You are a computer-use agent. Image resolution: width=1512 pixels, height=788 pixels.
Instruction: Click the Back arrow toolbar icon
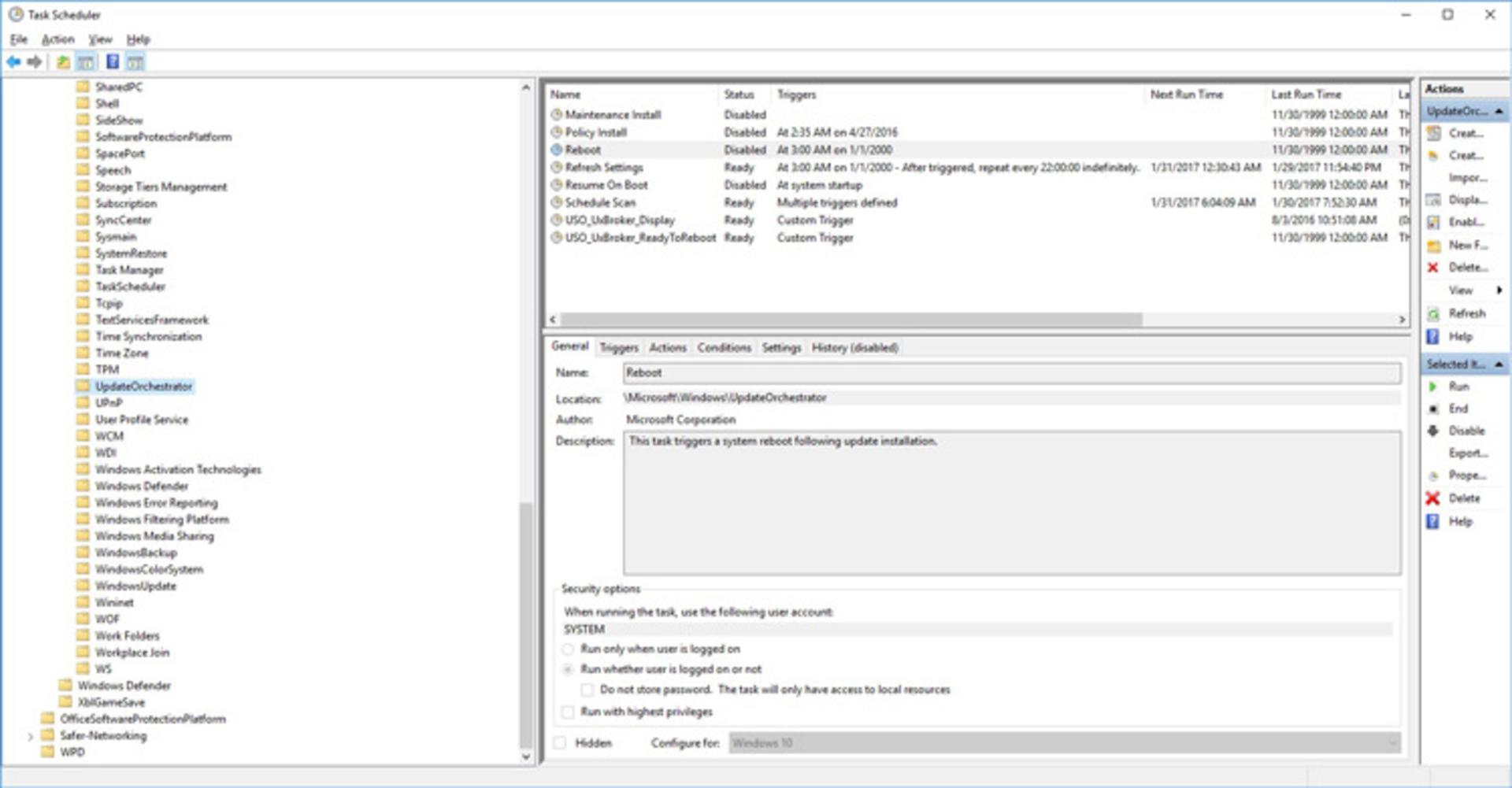pos(13,62)
